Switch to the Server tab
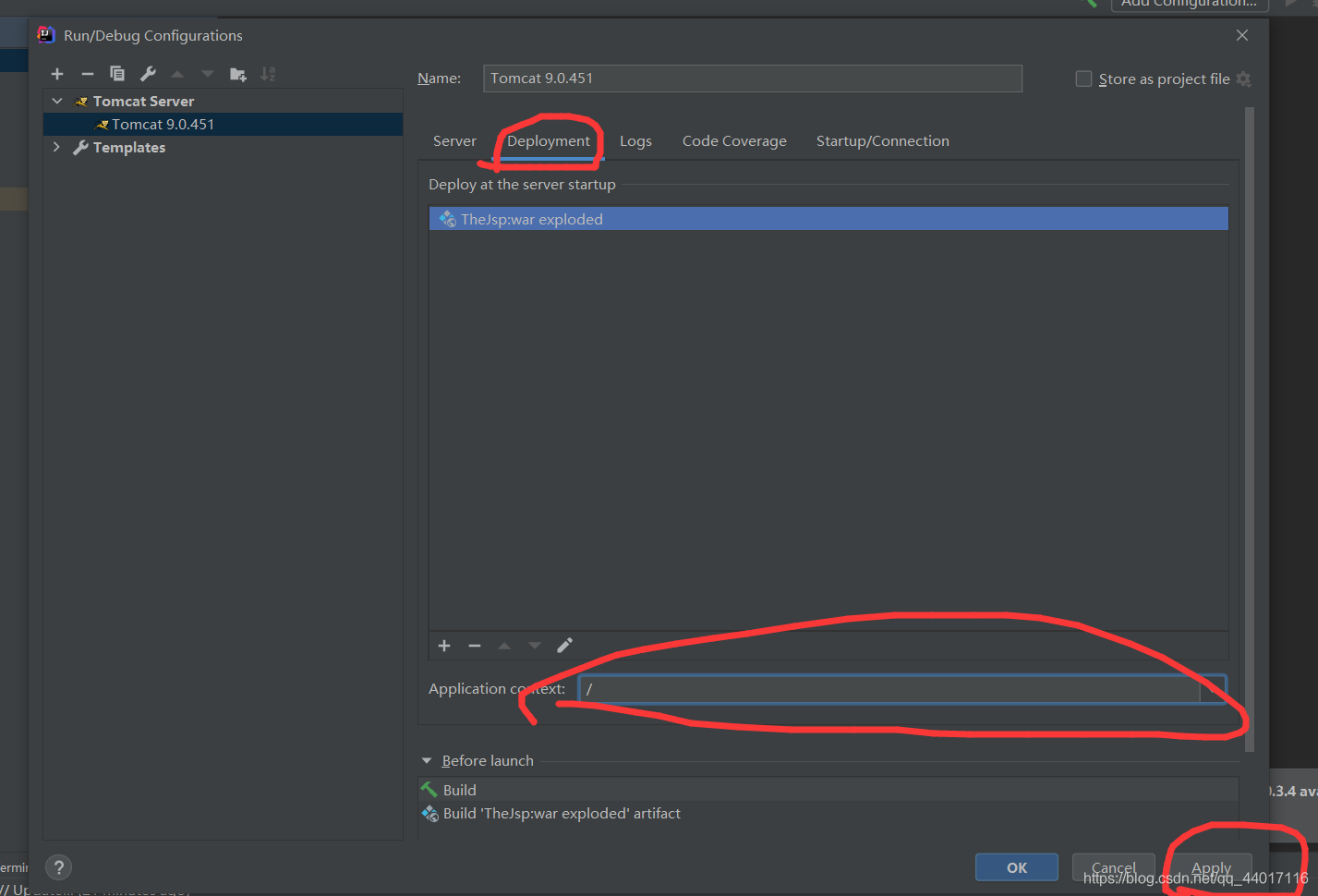Image resolution: width=1318 pixels, height=896 pixels. [x=454, y=141]
